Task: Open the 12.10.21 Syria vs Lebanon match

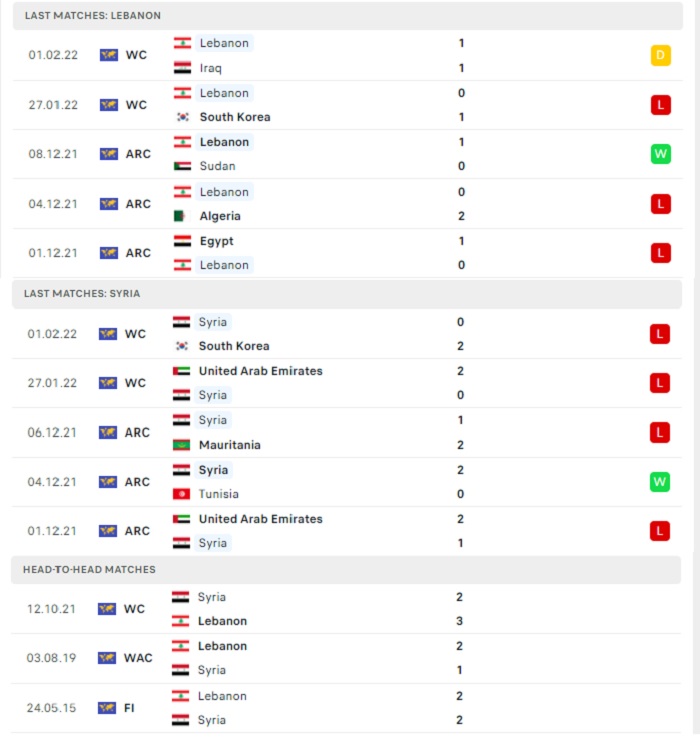Action: coord(346,609)
